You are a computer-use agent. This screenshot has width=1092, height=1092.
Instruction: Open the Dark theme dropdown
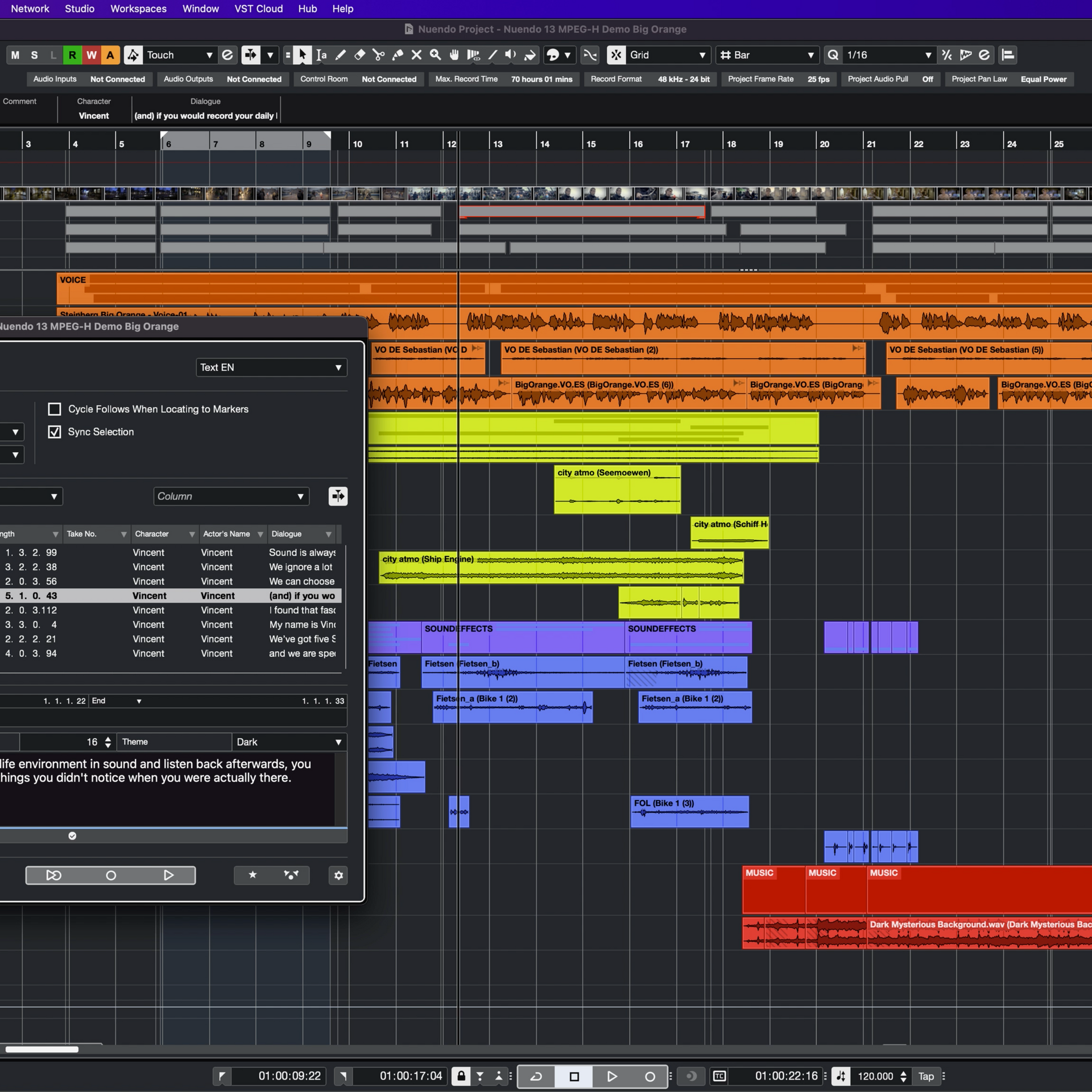289,742
